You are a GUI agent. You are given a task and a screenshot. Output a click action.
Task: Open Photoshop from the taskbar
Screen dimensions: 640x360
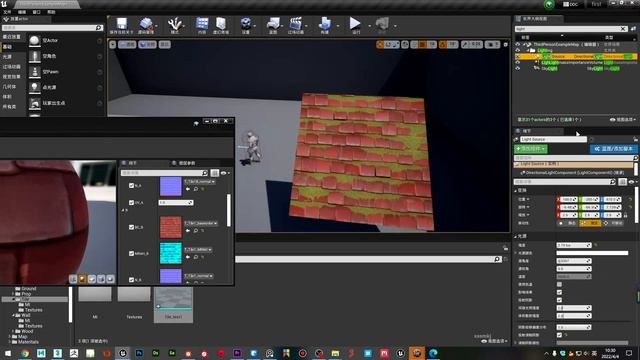pyautogui.click(x=139, y=353)
